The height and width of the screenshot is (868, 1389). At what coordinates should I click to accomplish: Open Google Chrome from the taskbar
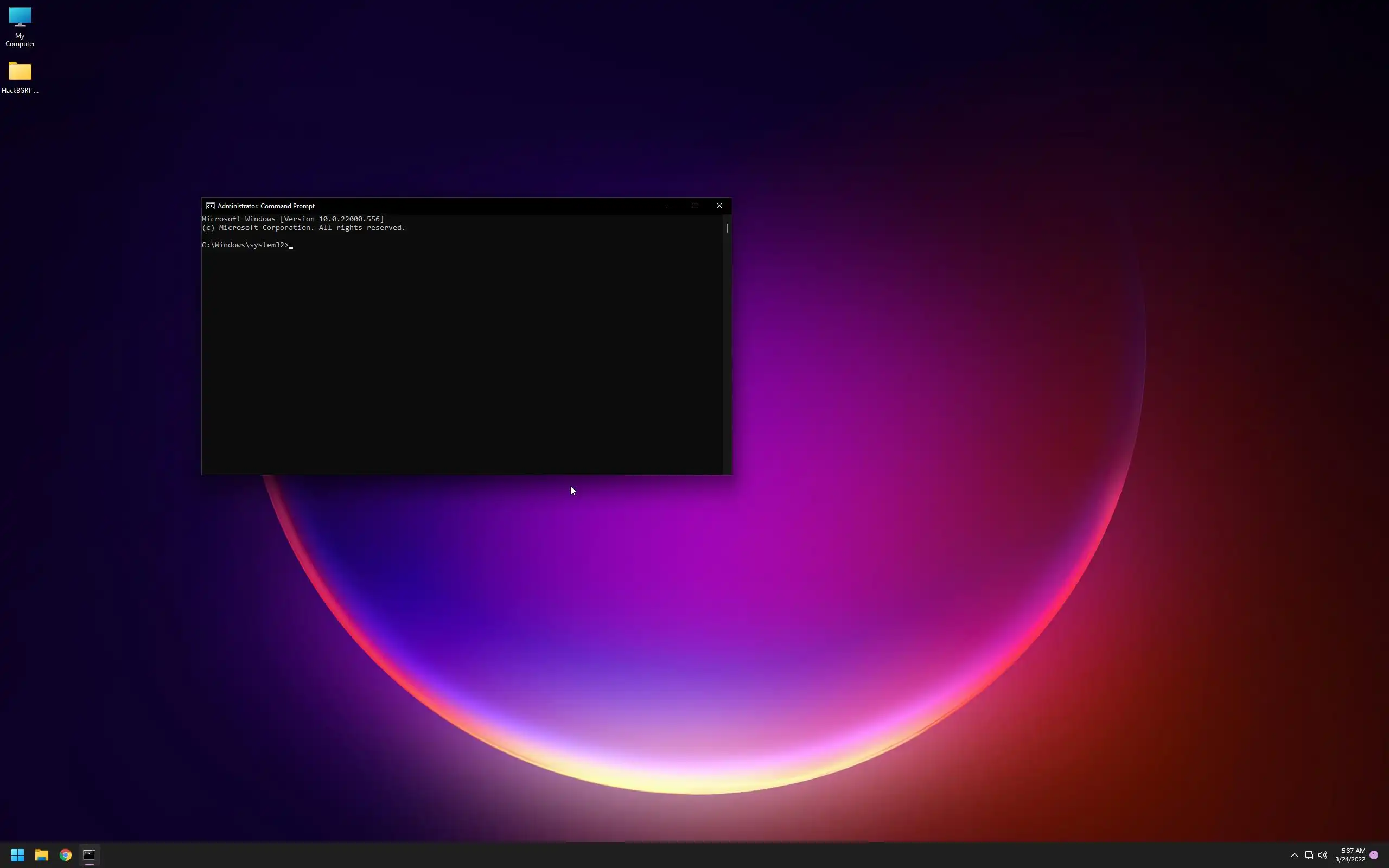click(x=66, y=855)
